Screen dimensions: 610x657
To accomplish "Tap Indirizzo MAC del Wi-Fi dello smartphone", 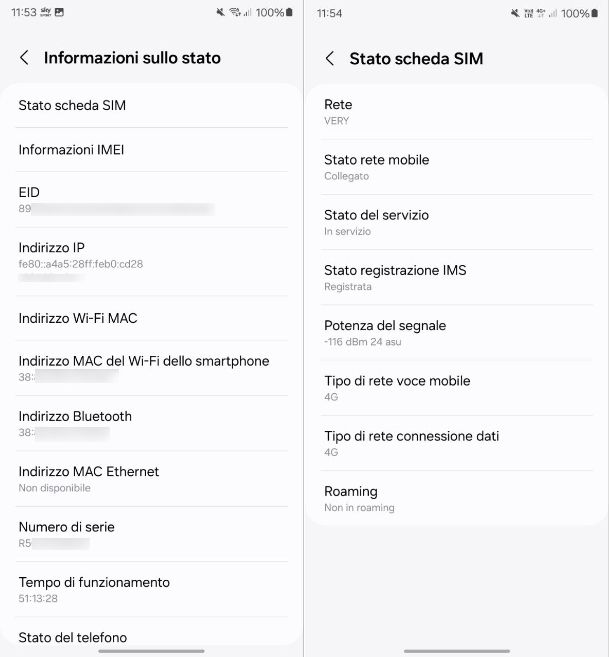I will [x=152, y=368].
